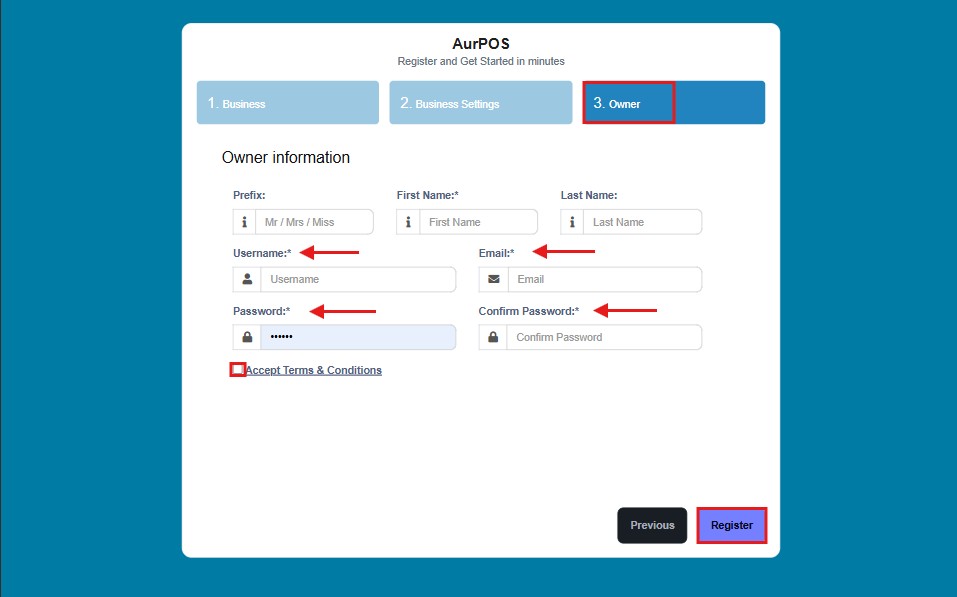
Task: Click the 'Password:*' label
Action: pos(262,311)
